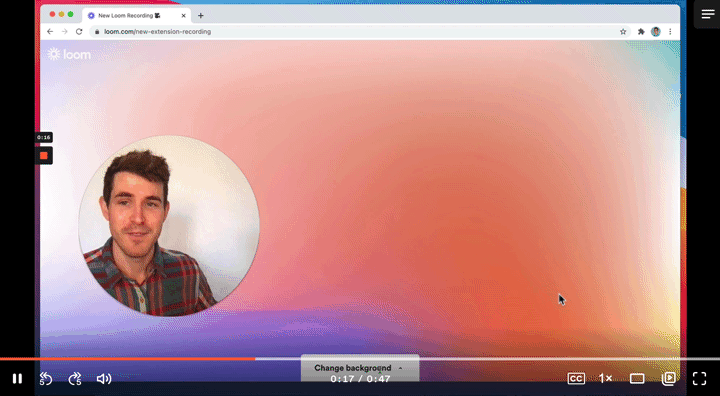Reload the loom.com page
This screenshot has width=720, height=396.
79,32
